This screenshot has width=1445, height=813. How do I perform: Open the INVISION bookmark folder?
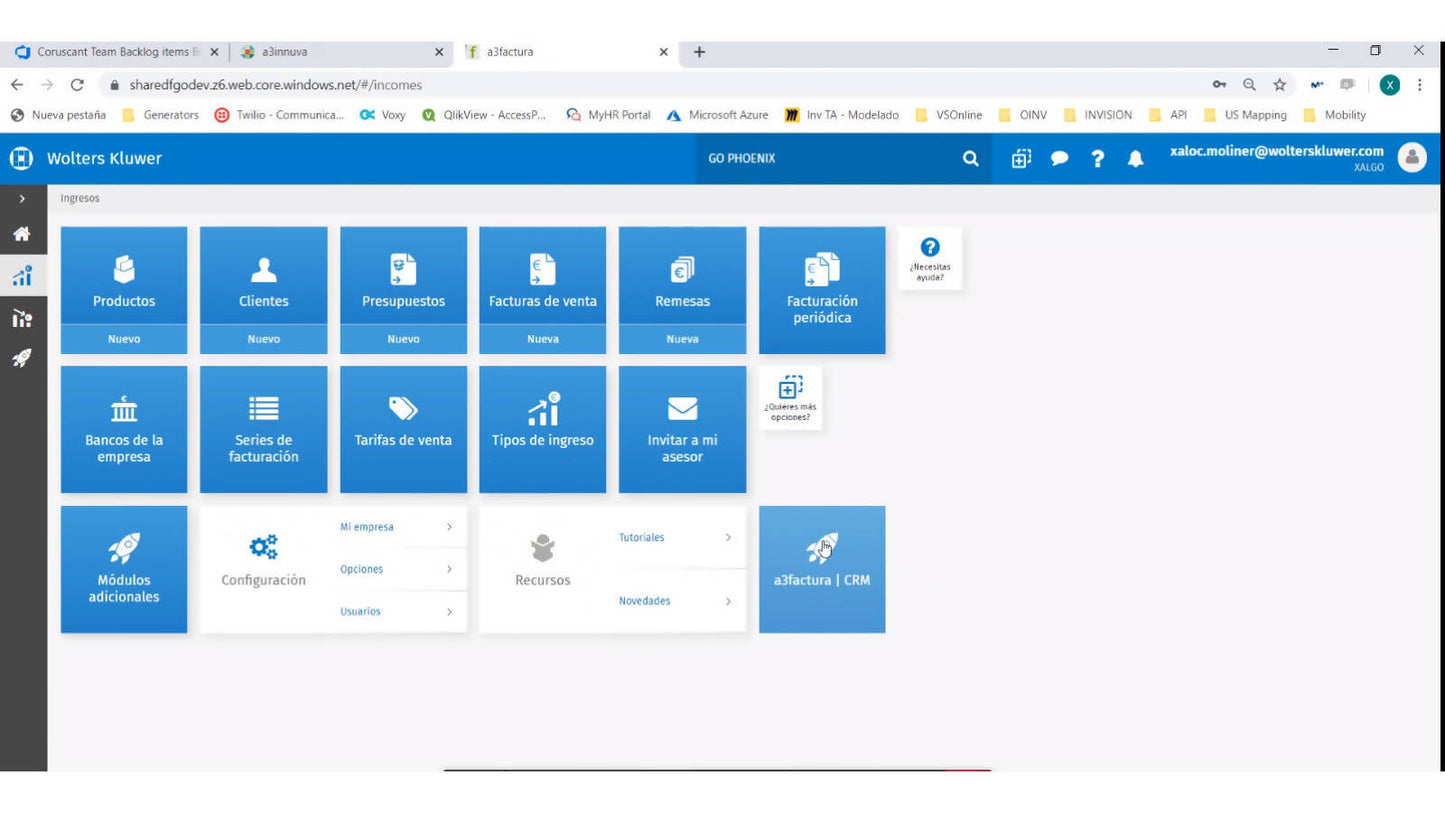coord(1098,115)
